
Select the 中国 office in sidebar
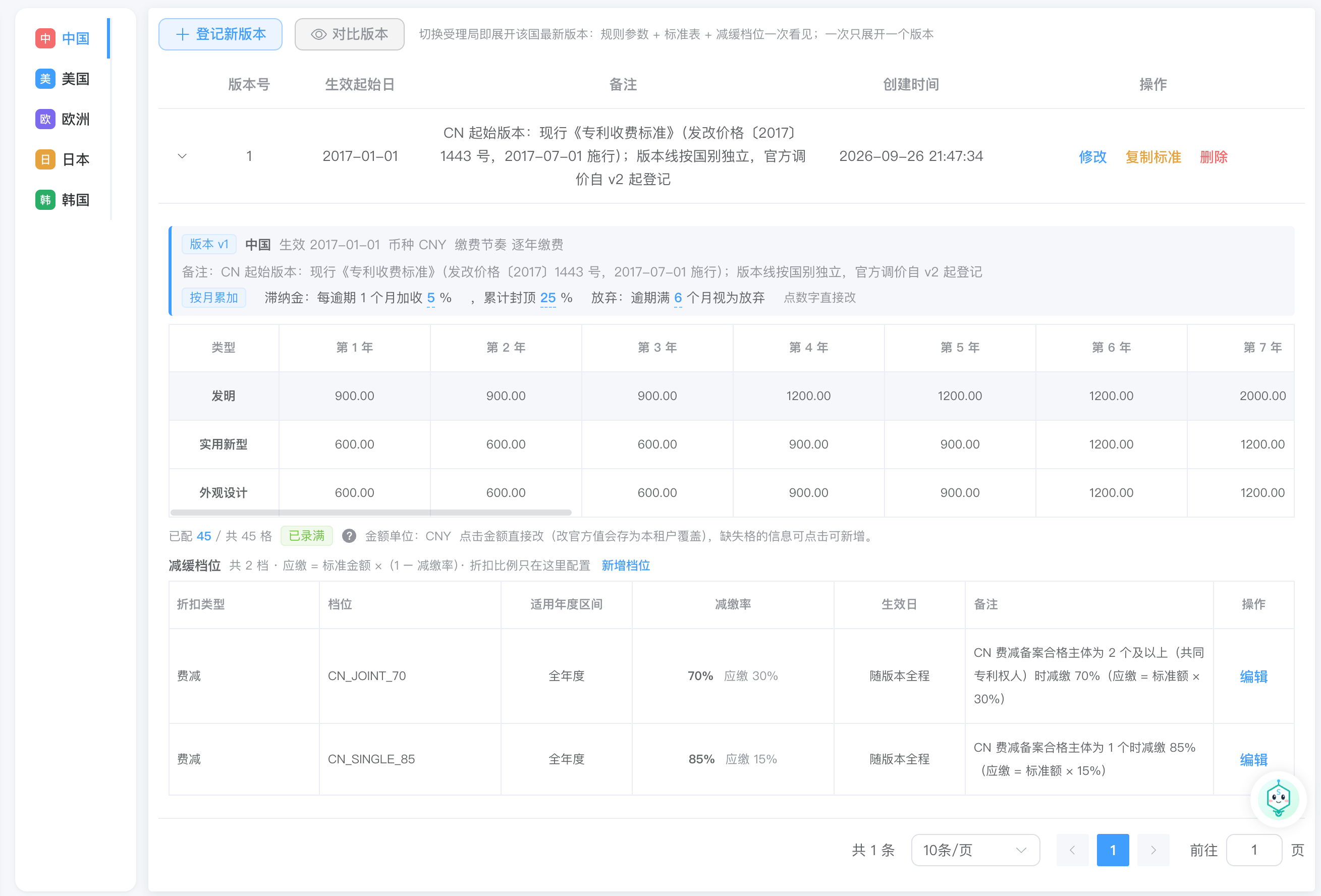pyautogui.click(x=63, y=38)
